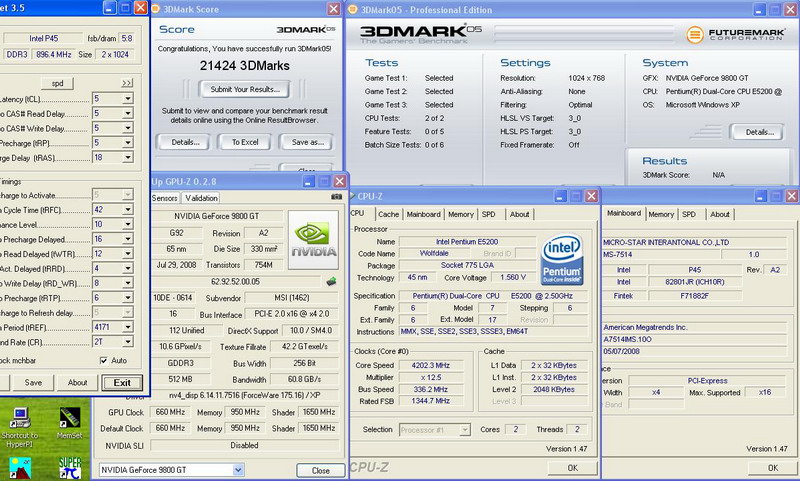Image resolution: width=800 pixels, height=481 pixels.
Task: Click the 3DMark05 Professional Edition title icon
Action: (x=352, y=9)
